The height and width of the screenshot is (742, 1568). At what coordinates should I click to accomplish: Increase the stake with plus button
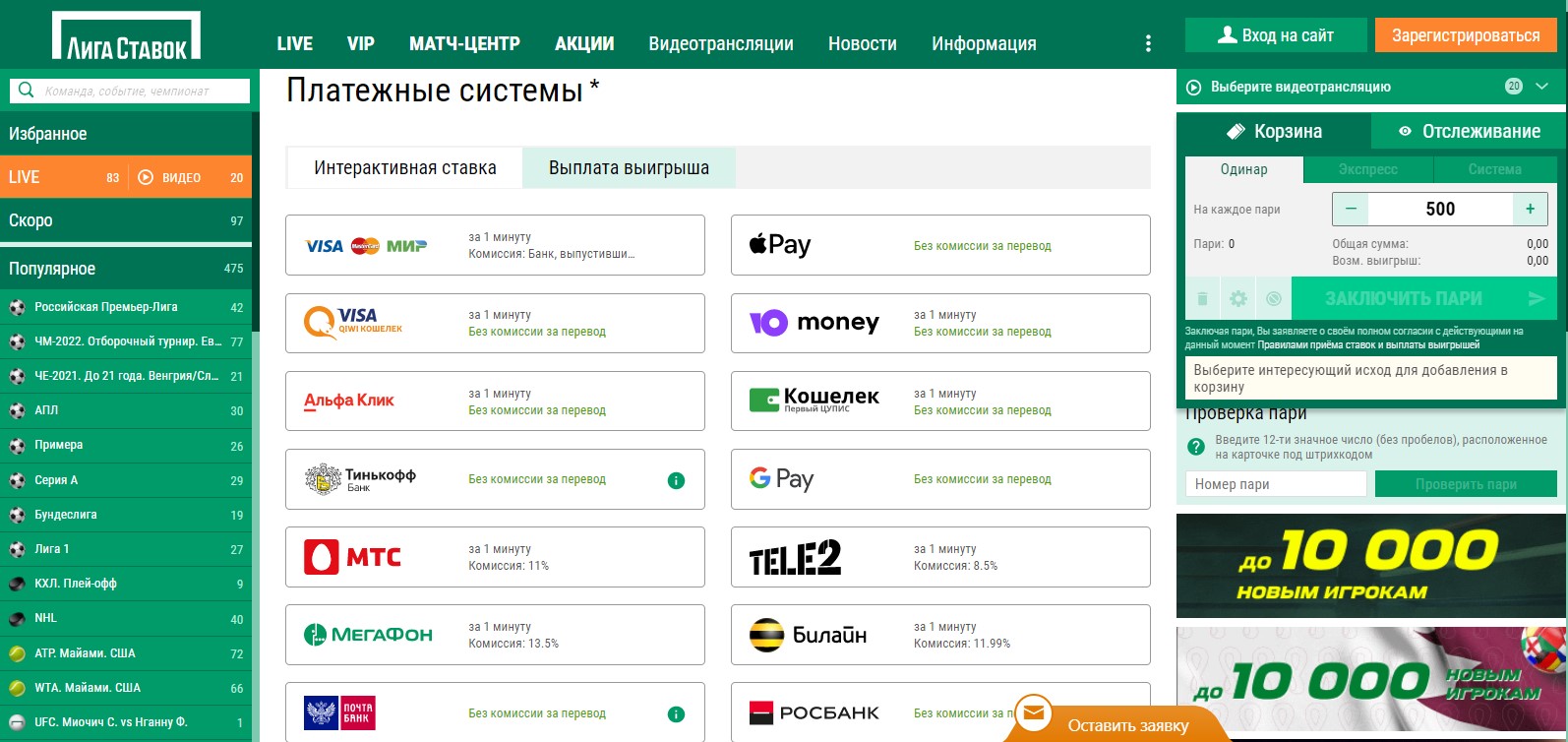point(1530,209)
